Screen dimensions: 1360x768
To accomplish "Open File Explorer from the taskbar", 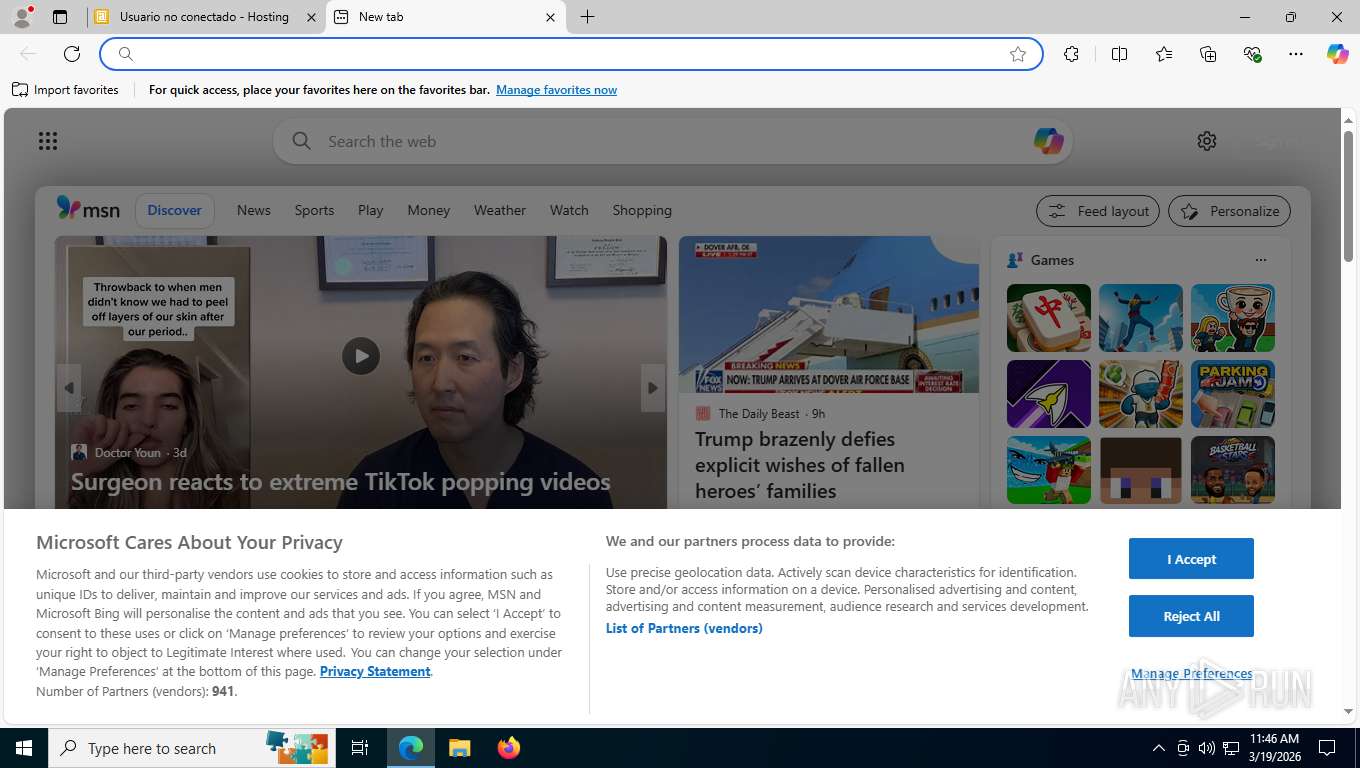I will point(460,748).
